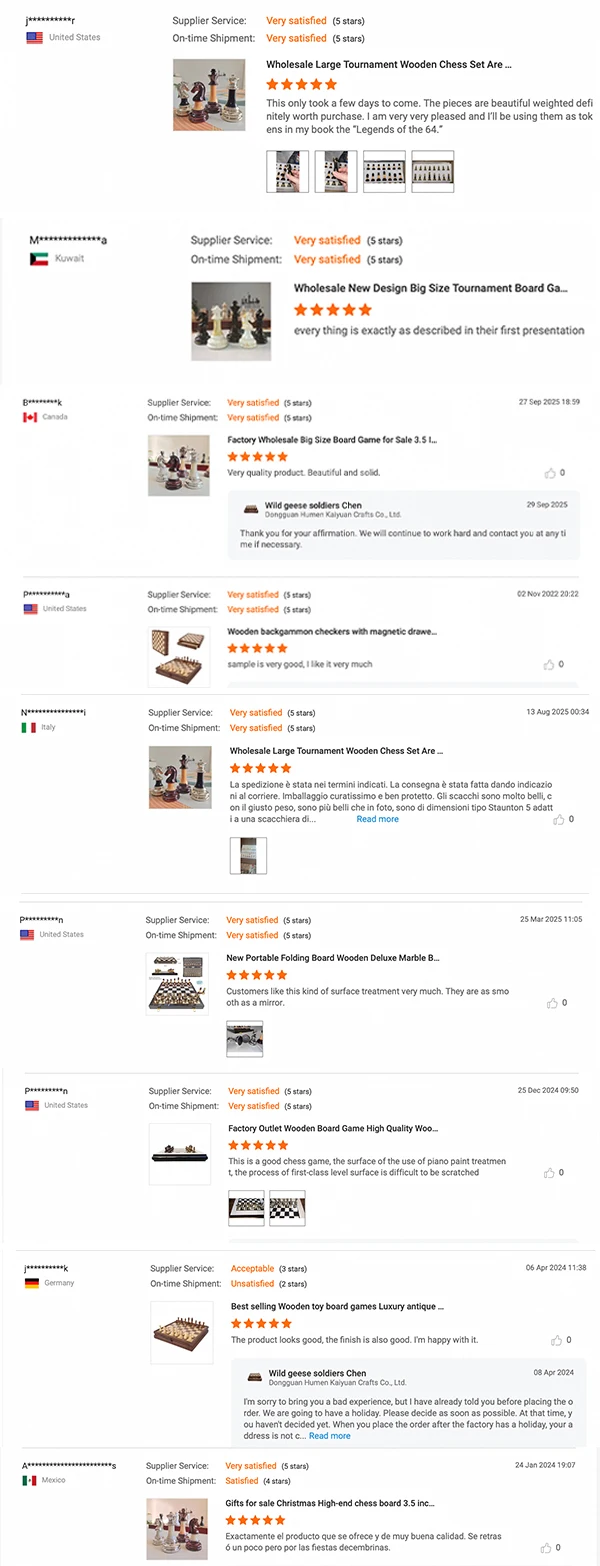Expand supplier reply Read more link
The height and width of the screenshot is (1566, 600).
pyautogui.click(x=329, y=1436)
